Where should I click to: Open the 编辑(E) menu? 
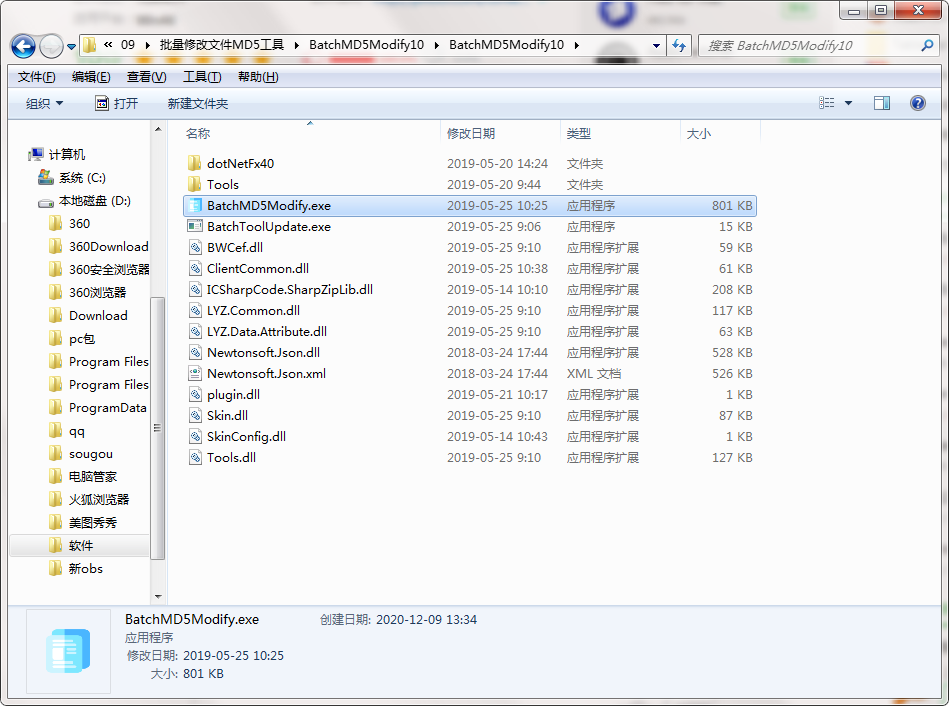(91, 77)
